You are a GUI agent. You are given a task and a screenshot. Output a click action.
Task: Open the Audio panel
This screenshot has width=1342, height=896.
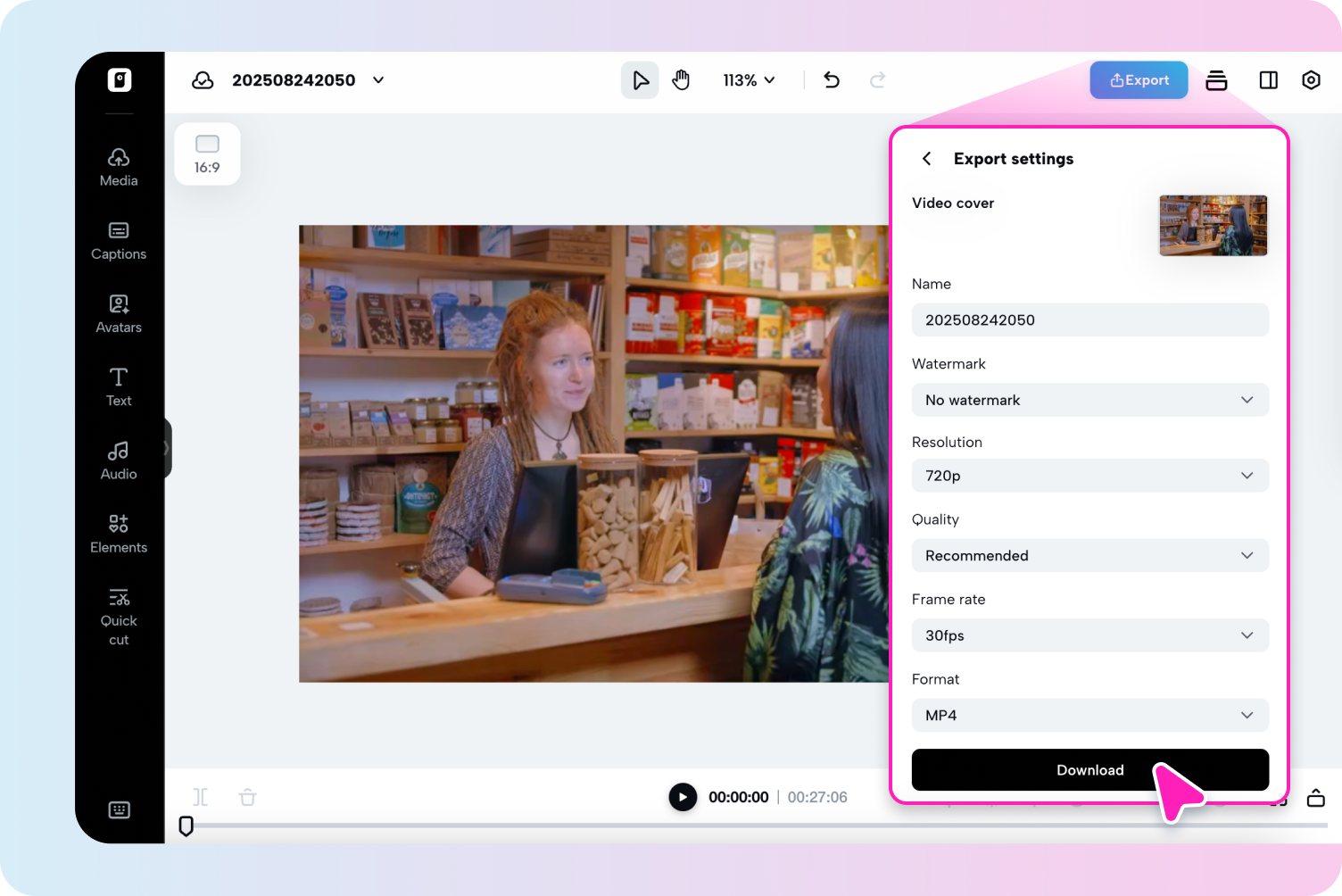pyautogui.click(x=118, y=460)
